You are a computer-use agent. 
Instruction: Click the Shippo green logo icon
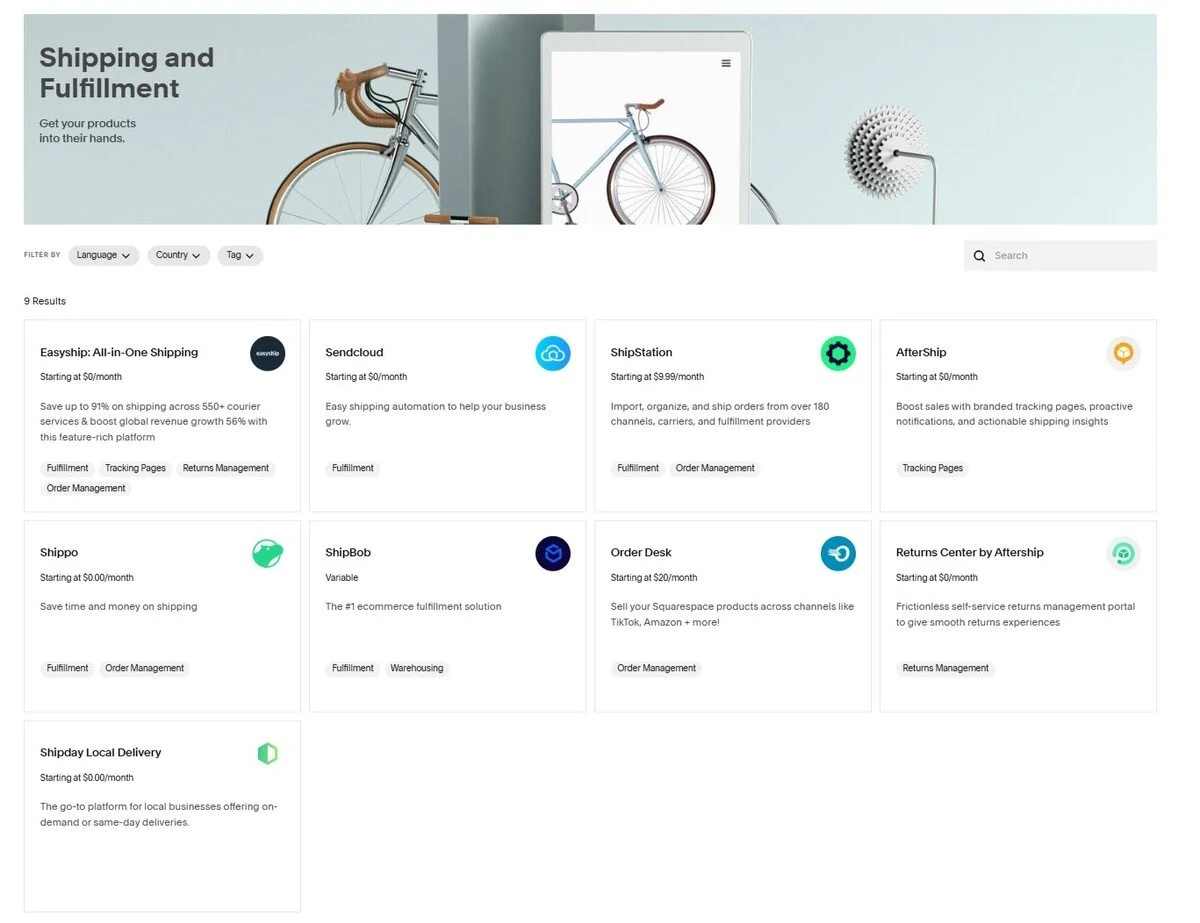[x=267, y=553]
